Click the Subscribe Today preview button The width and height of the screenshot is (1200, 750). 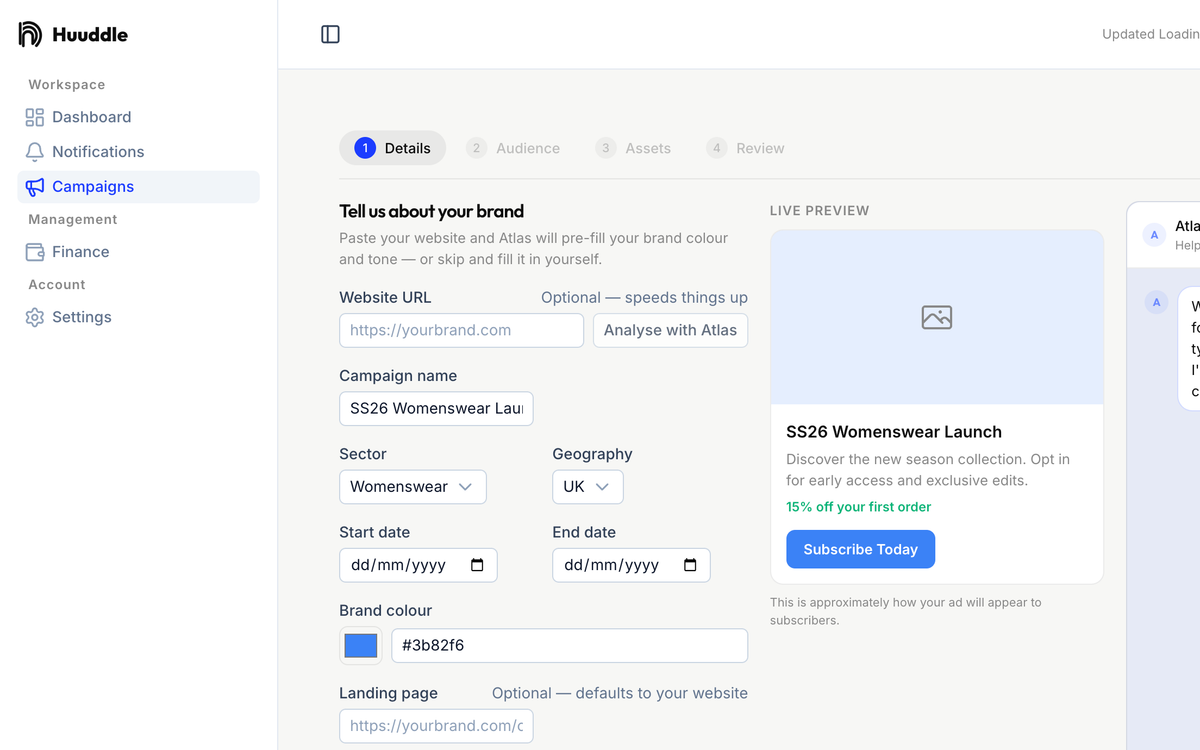point(860,549)
